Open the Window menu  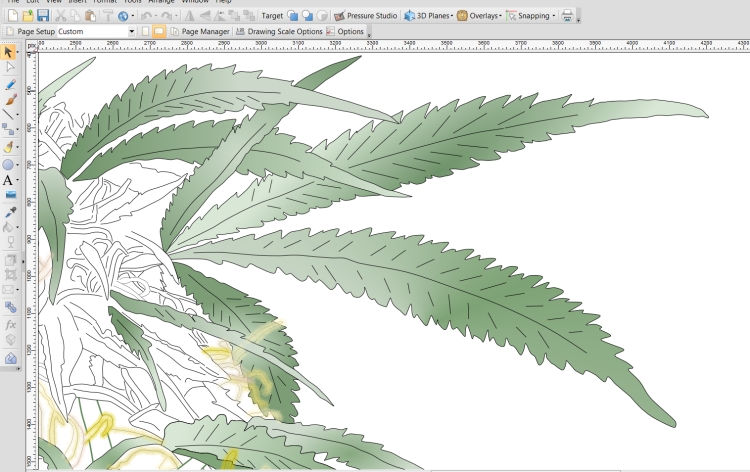(x=195, y=2)
